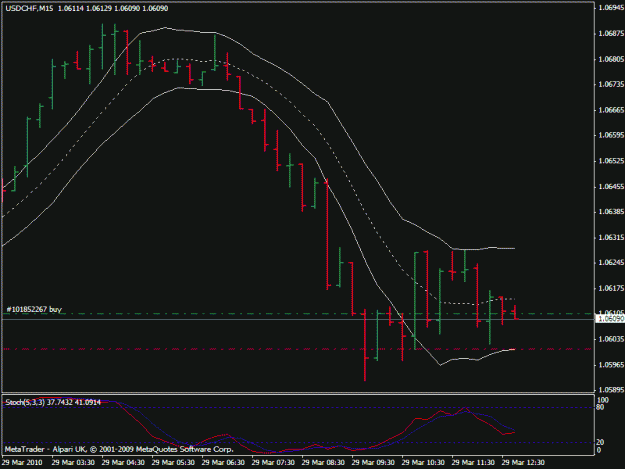Viewport: 625px width, 469px height.
Task: Click the highlighted current price 1.06090 tag
Action: (610, 319)
